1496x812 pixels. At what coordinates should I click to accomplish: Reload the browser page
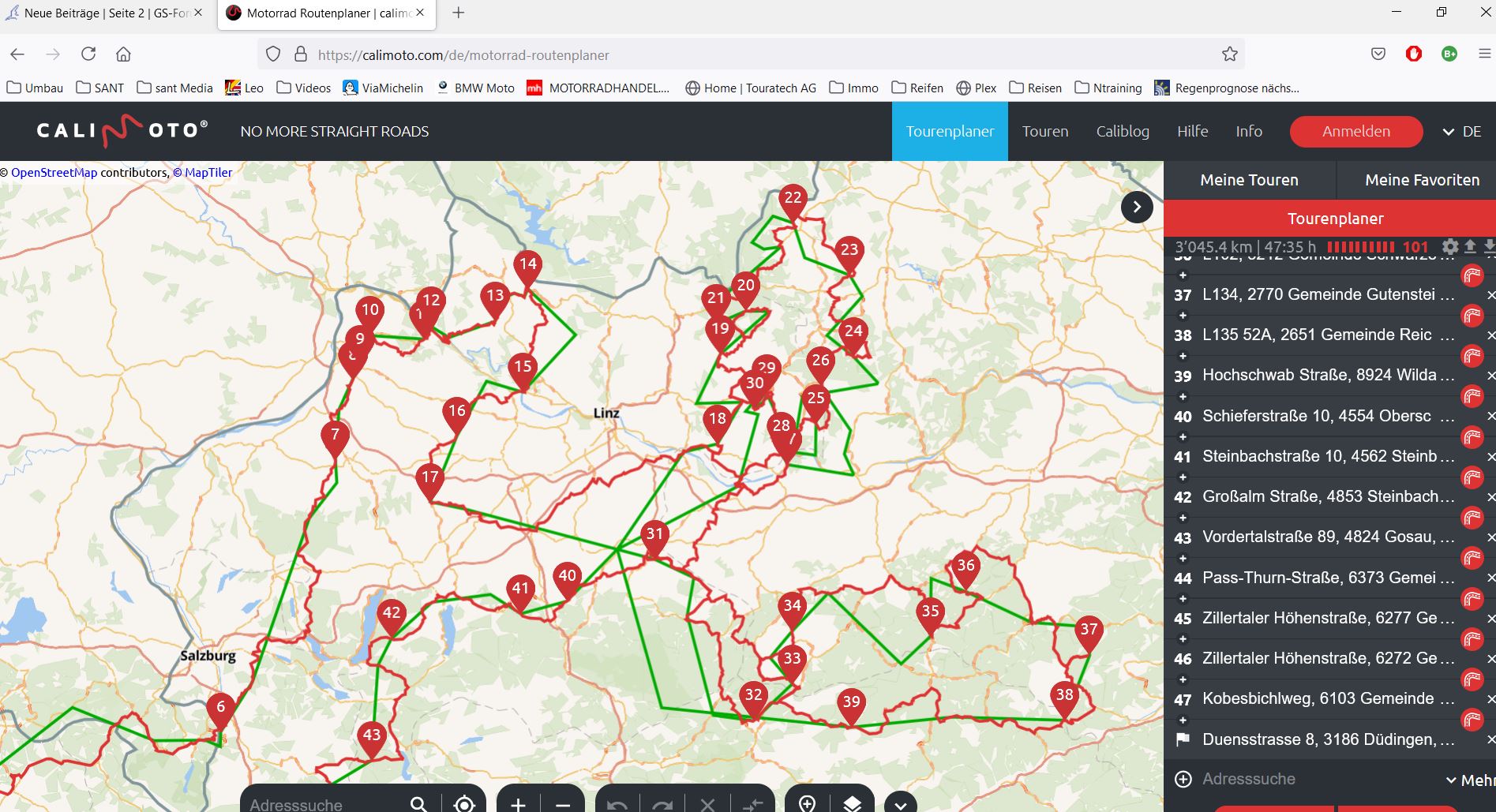[88, 54]
